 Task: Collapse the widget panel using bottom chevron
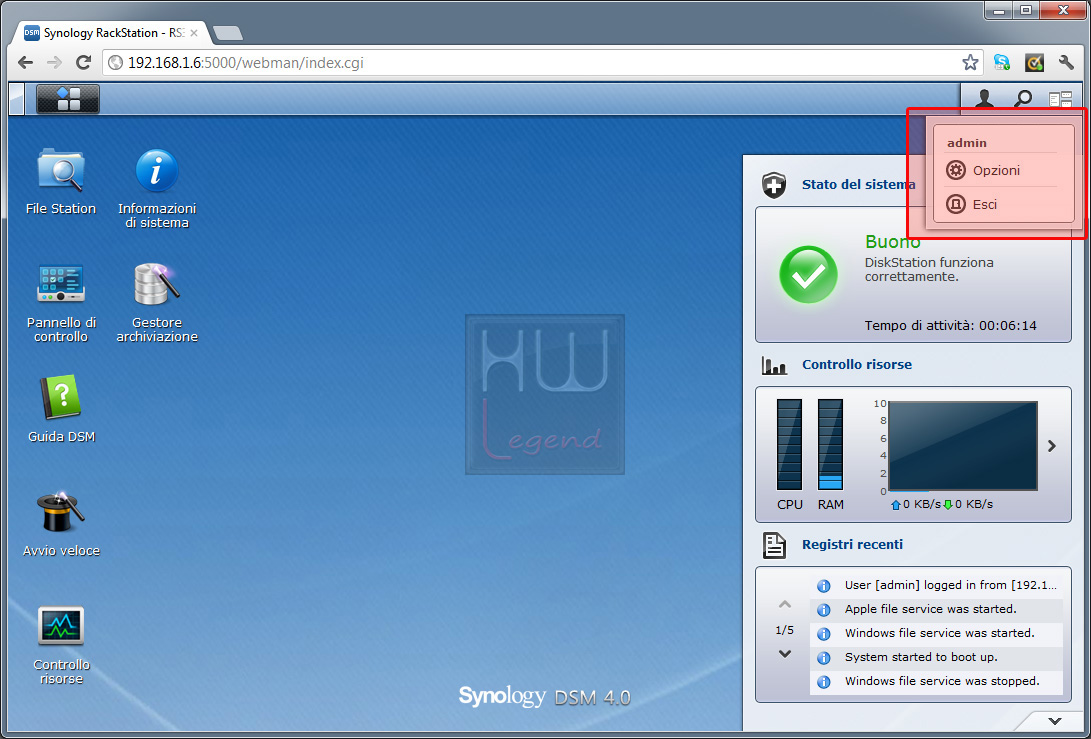tap(1055, 721)
